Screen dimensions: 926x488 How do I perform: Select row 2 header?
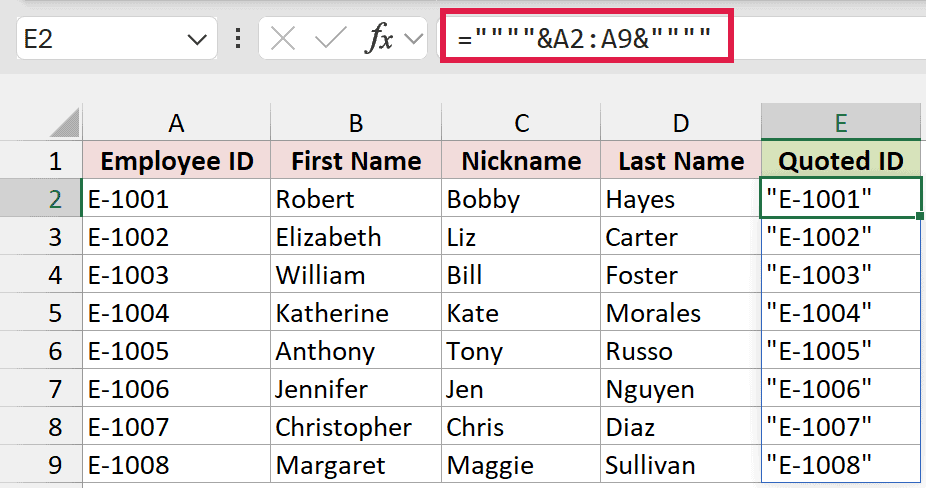point(41,199)
